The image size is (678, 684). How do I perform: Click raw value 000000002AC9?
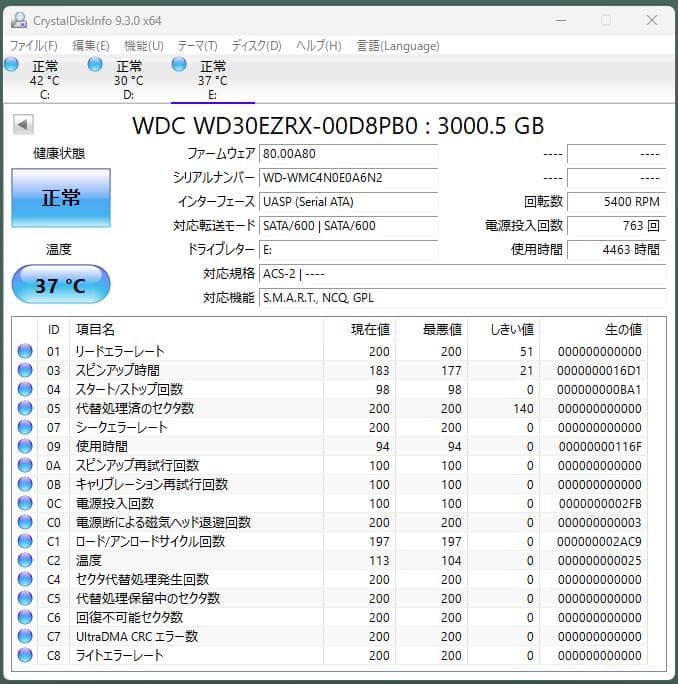coord(599,542)
